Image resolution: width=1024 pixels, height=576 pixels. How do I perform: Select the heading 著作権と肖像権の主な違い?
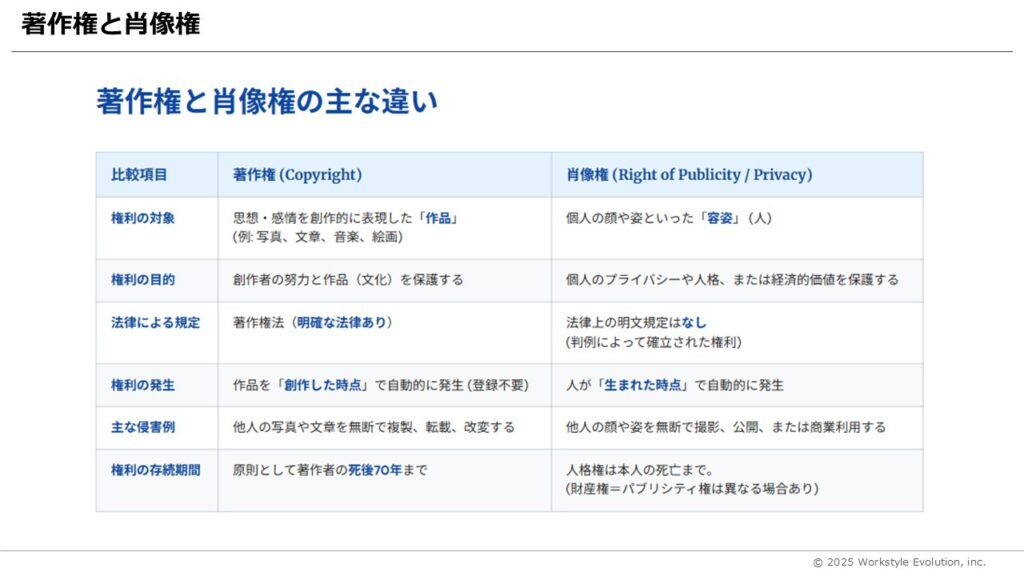pyautogui.click(x=267, y=102)
